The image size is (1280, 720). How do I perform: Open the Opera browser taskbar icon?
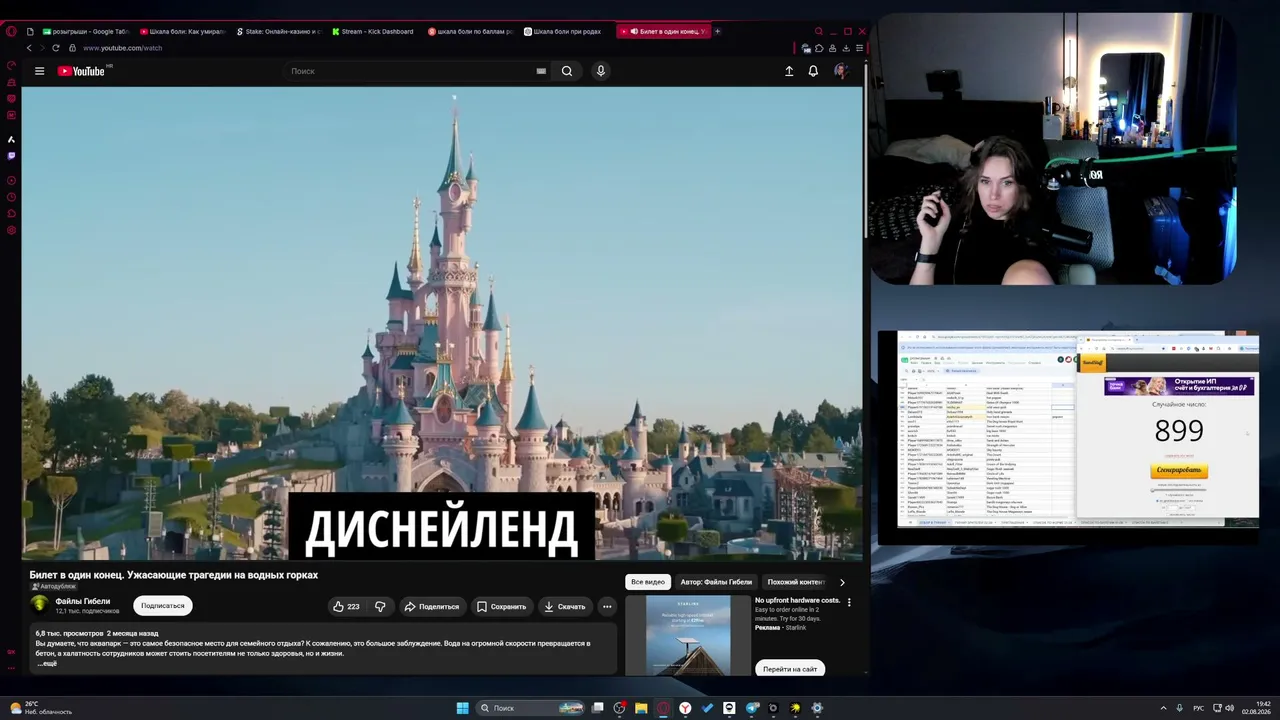click(663, 708)
